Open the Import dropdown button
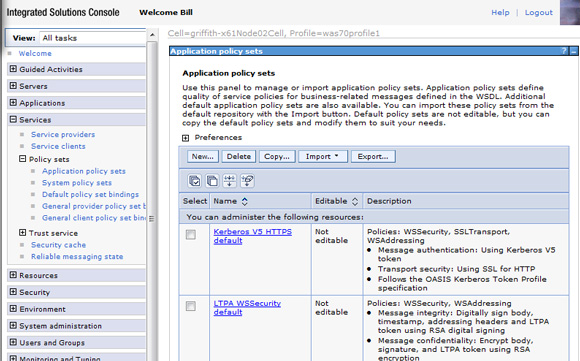Screen dimensions: 580x361 [323, 156]
